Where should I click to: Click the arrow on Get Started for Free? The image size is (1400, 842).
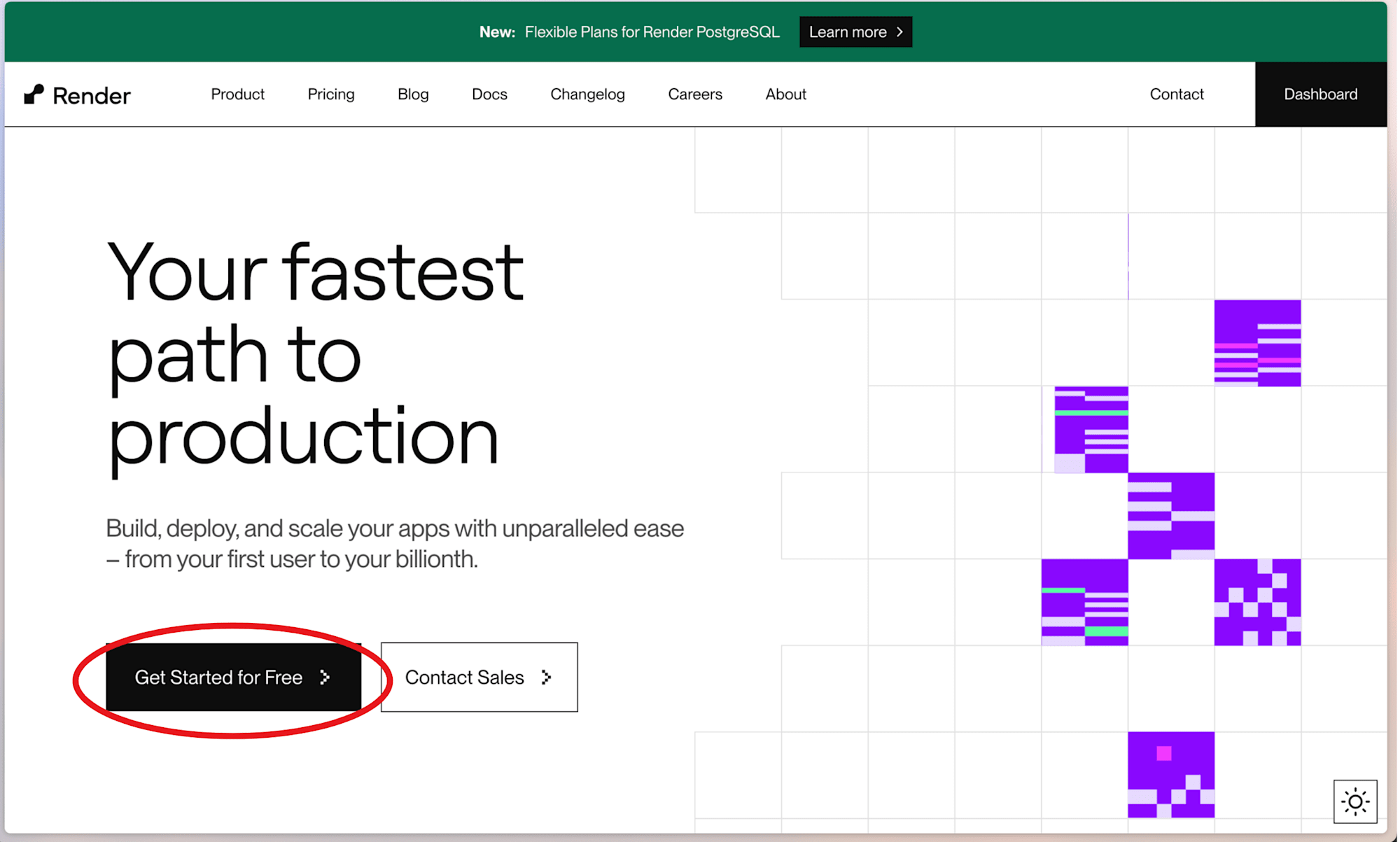click(325, 679)
